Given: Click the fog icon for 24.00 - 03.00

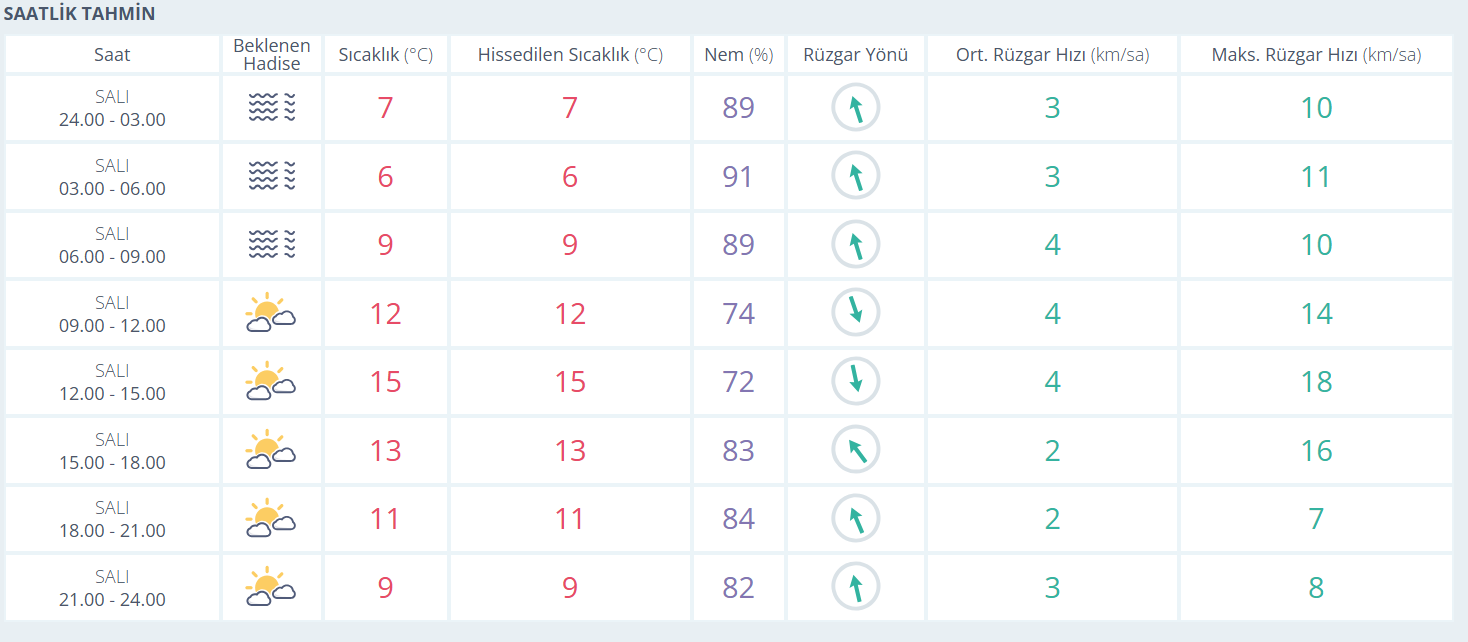Looking at the screenshot, I should tap(272, 108).
